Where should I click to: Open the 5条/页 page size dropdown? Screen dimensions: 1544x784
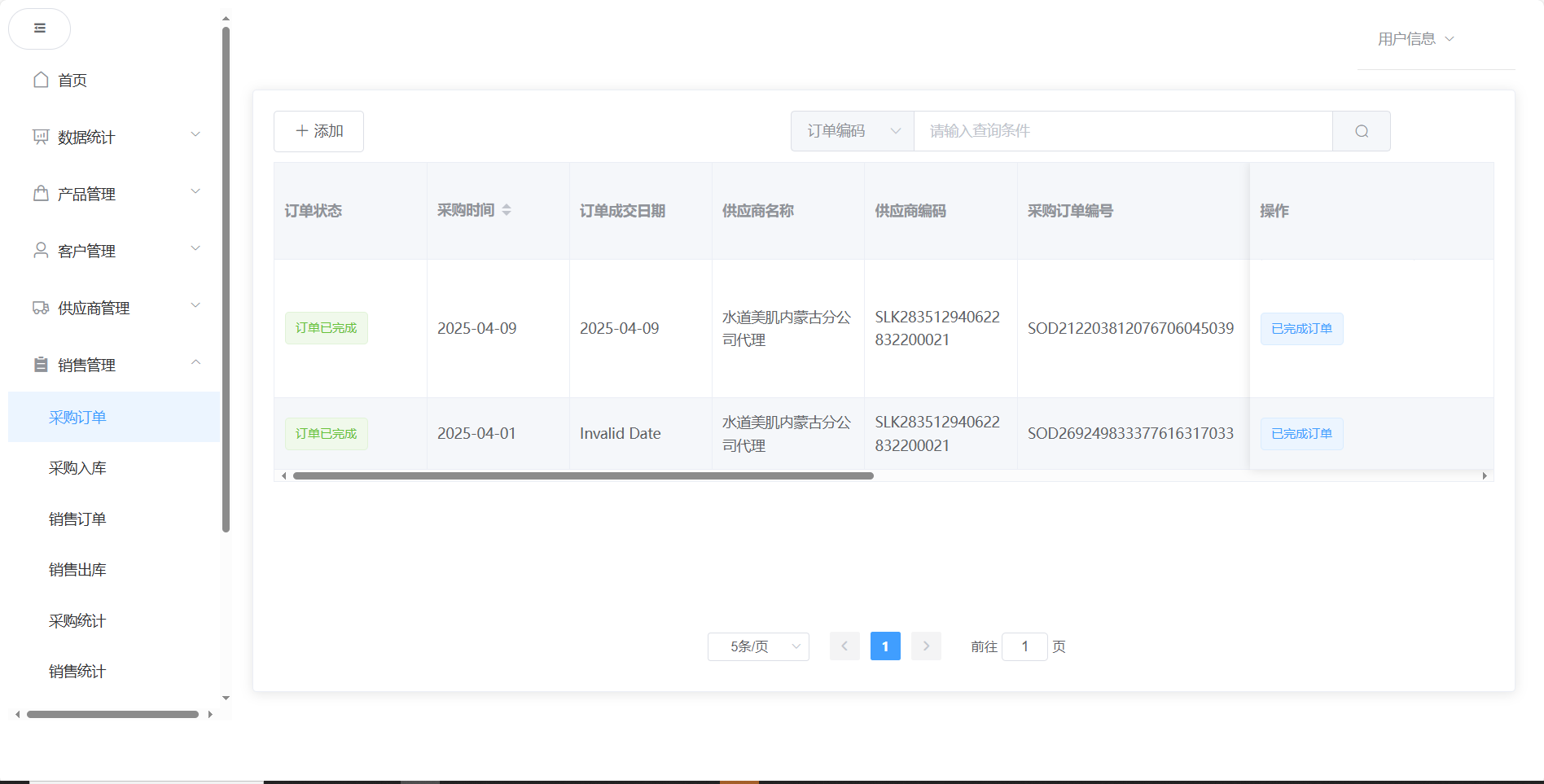click(x=757, y=646)
